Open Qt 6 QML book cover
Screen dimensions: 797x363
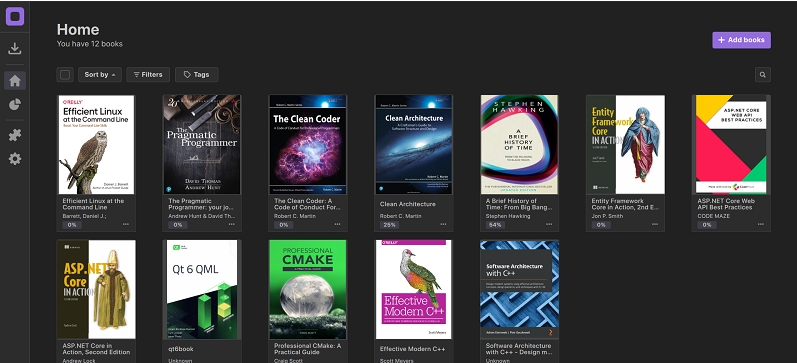pyautogui.click(x=202, y=290)
